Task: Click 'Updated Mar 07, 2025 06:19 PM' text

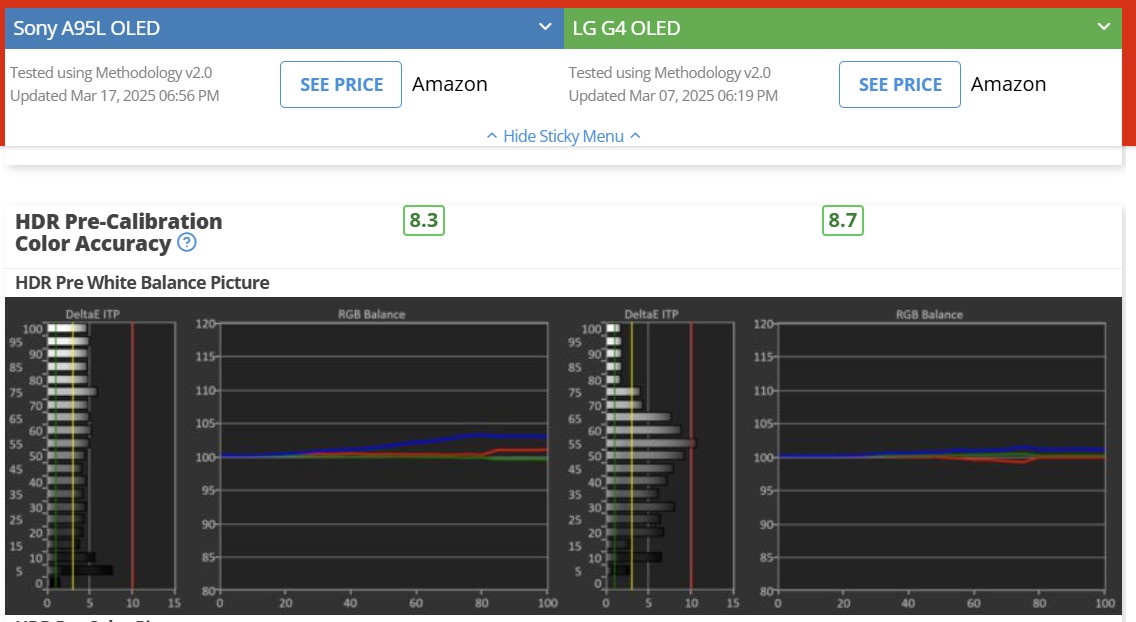Action: coord(673,96)
